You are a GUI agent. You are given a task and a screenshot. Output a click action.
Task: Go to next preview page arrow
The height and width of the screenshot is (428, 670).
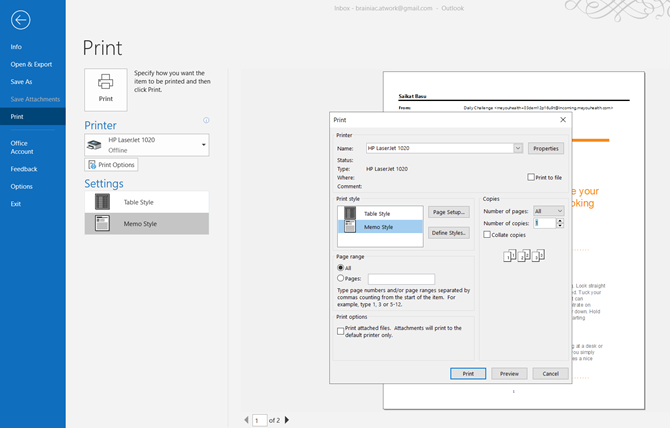[287, 420]
